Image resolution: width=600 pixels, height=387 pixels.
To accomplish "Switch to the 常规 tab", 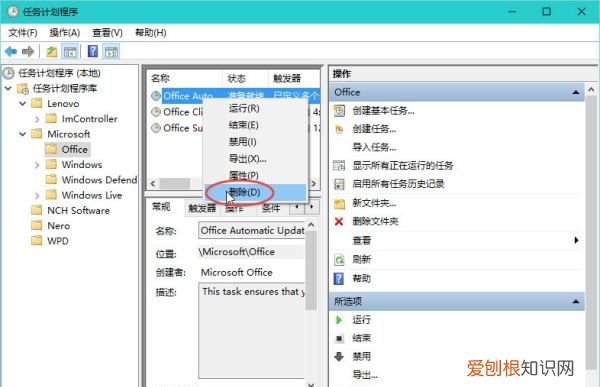I will [161, 207].
